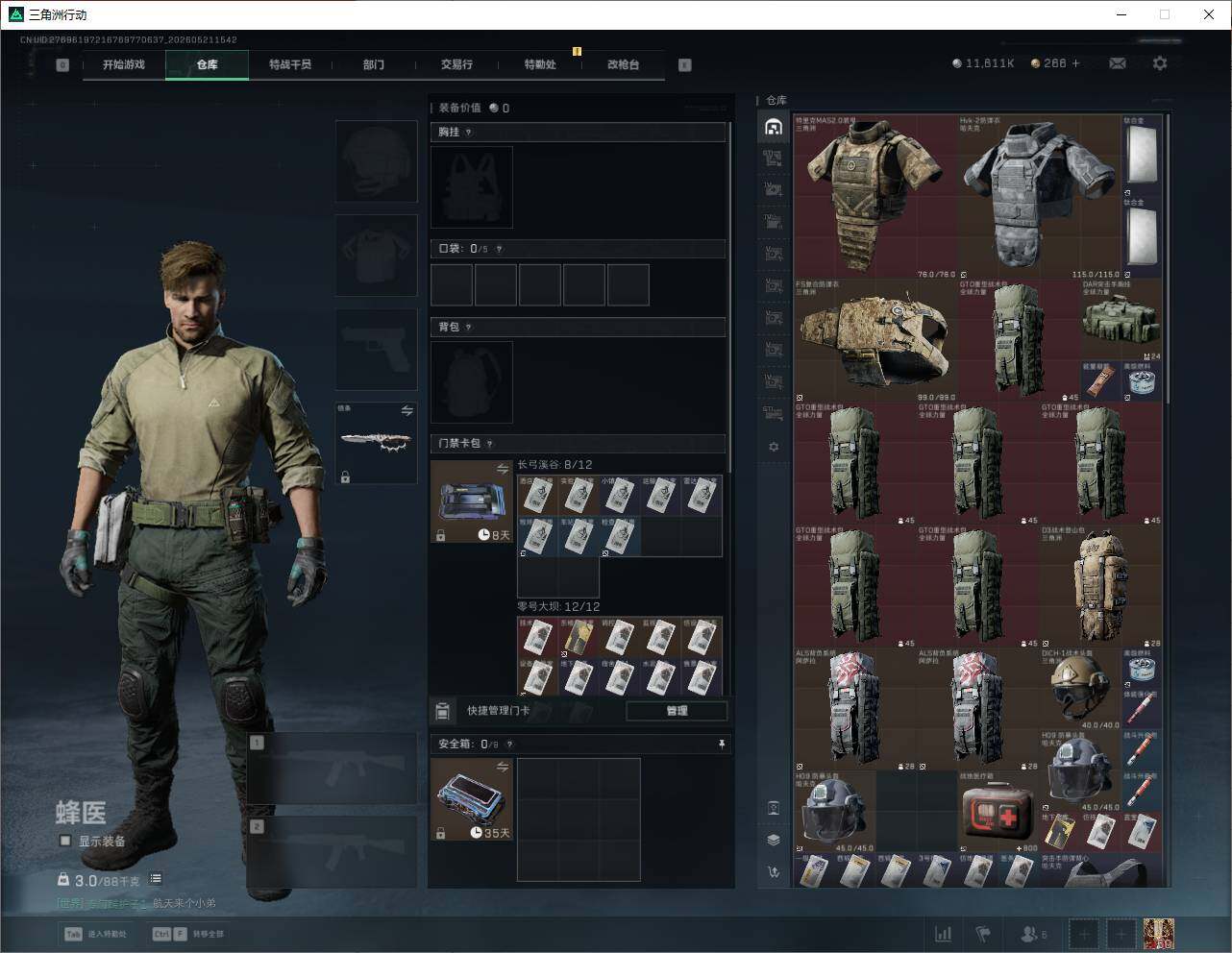Open the carry weight detail list icon
Image resolution: width=1232 pixels, height=953 pixels.
tap(156, 879)
